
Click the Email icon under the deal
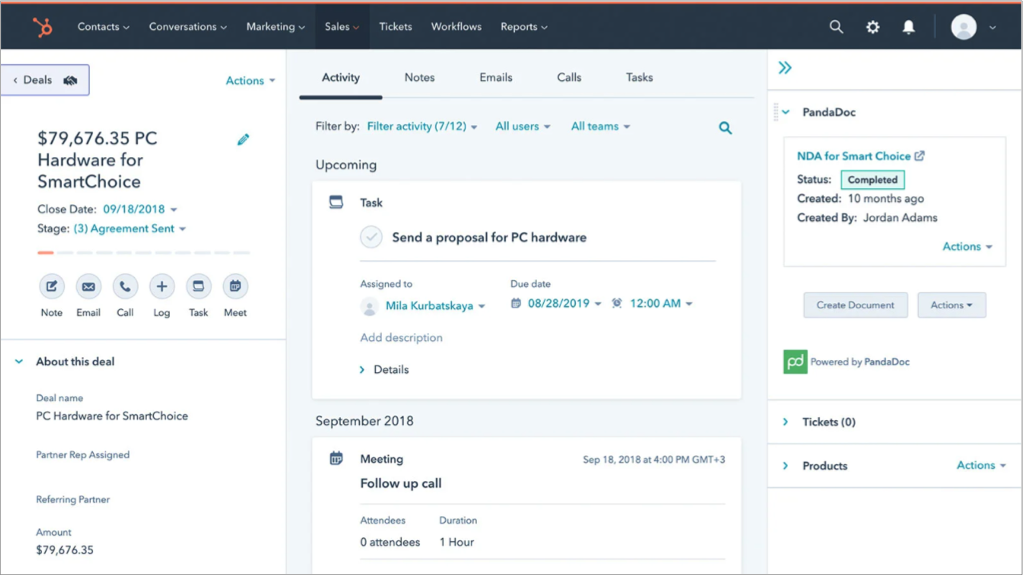[89, 287]
